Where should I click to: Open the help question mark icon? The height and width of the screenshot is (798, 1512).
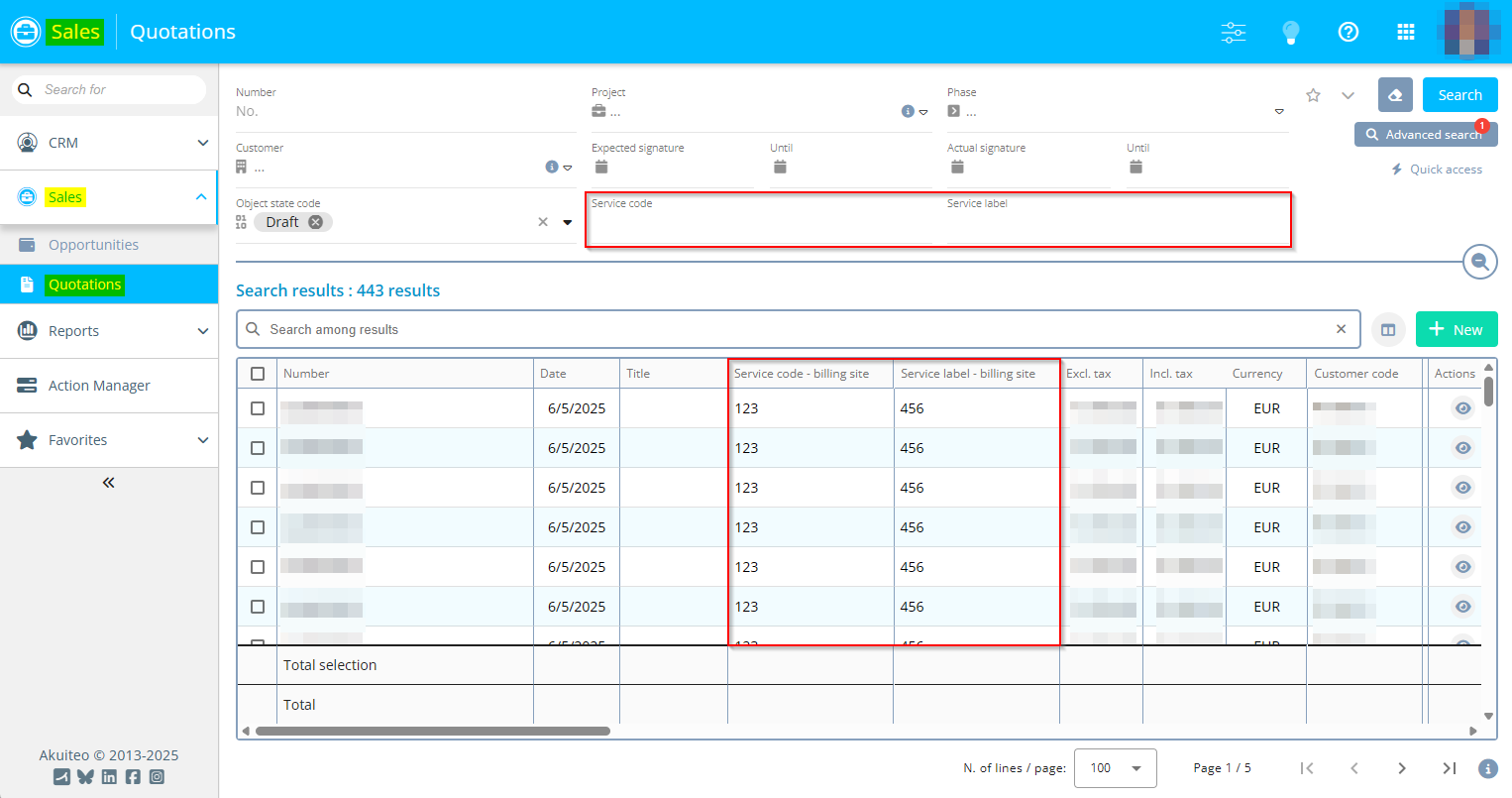click(1348, 32)
